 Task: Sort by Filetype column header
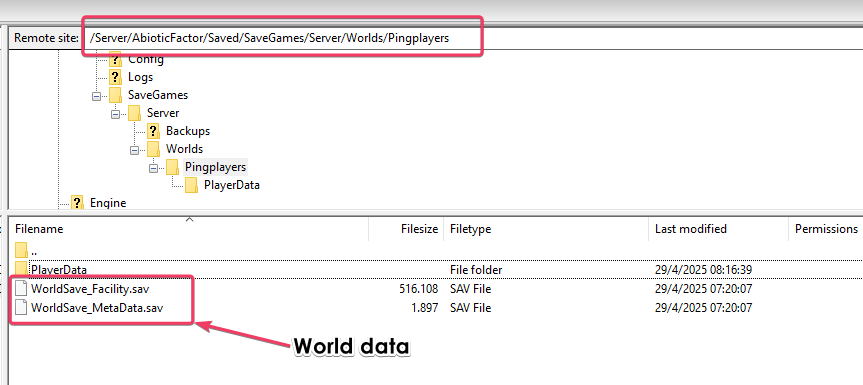tap(546, 229)
